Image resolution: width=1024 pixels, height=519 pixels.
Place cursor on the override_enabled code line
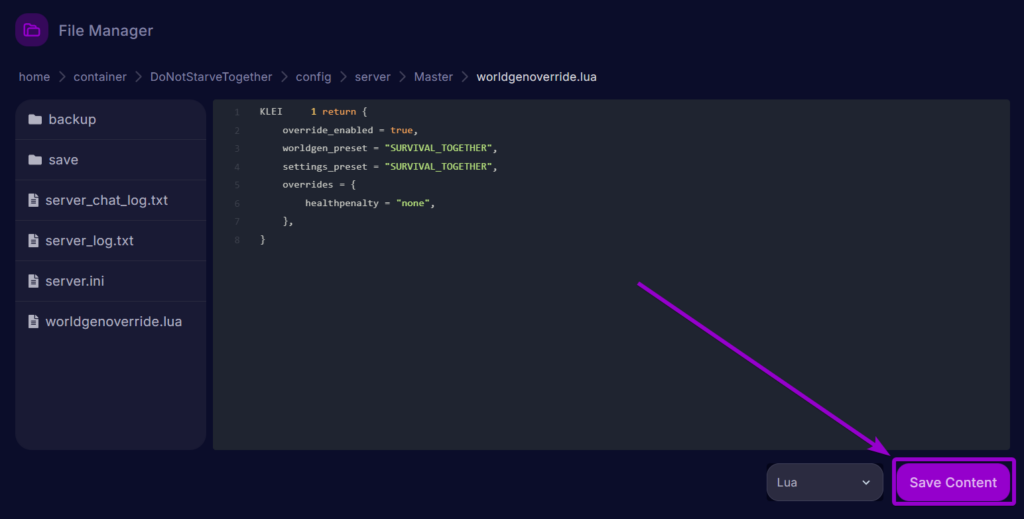(x=349, y=130)
